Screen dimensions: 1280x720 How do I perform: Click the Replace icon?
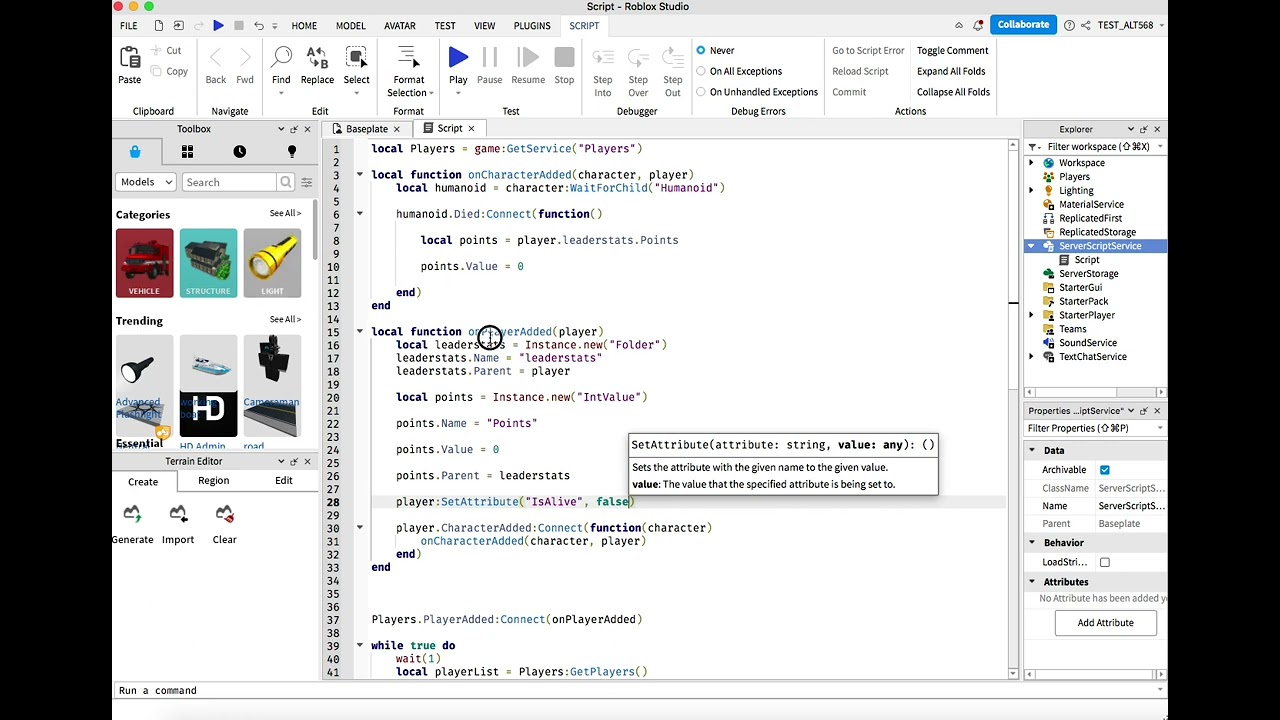pos(317,58)
